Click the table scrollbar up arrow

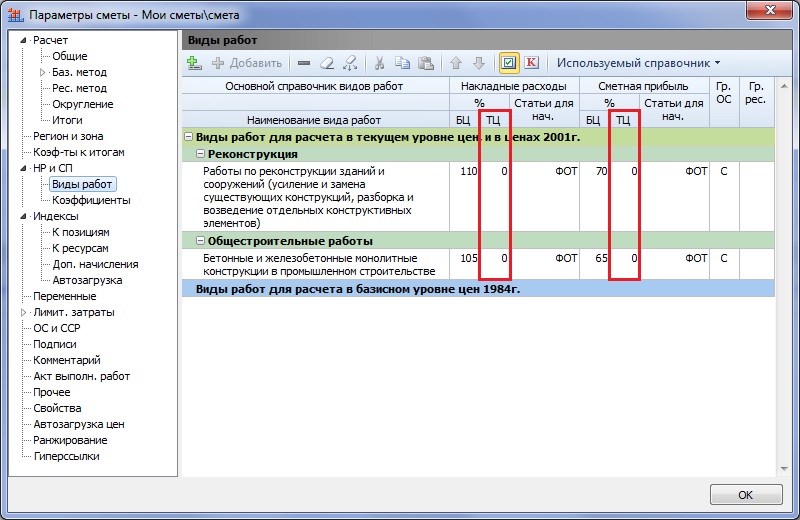(x=784, y=86)
